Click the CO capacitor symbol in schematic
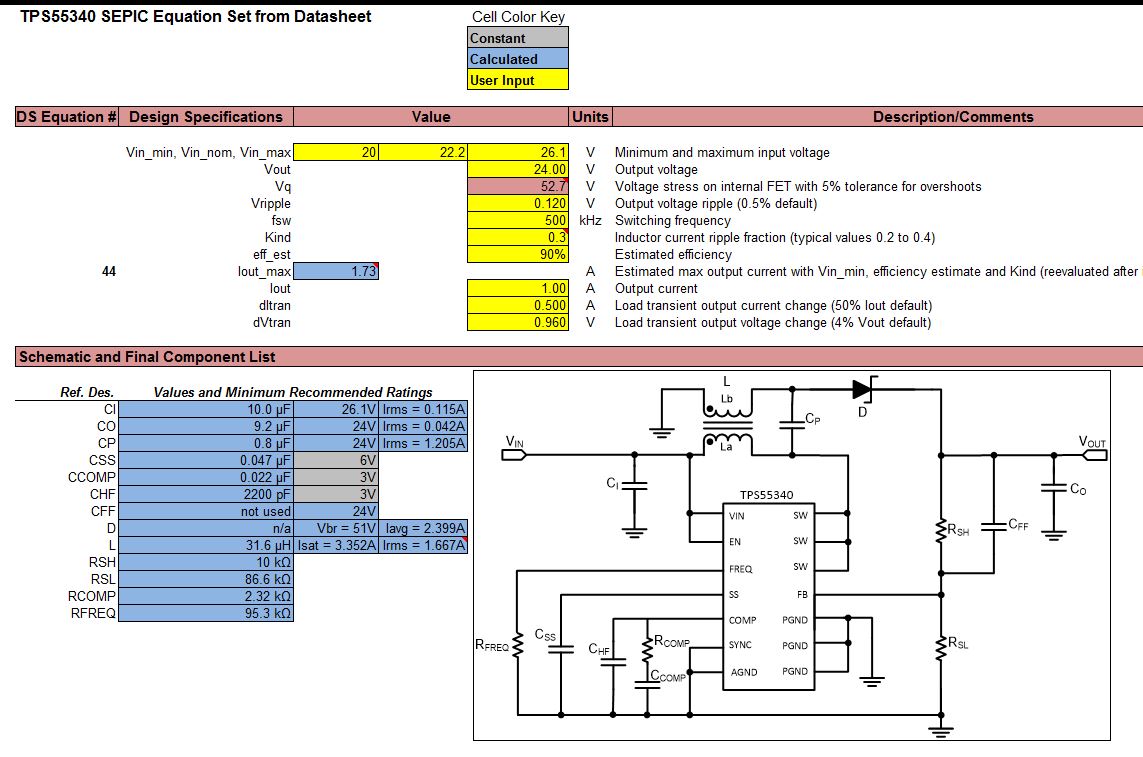Screen dimensions: 1143x757 [1053, 488]
